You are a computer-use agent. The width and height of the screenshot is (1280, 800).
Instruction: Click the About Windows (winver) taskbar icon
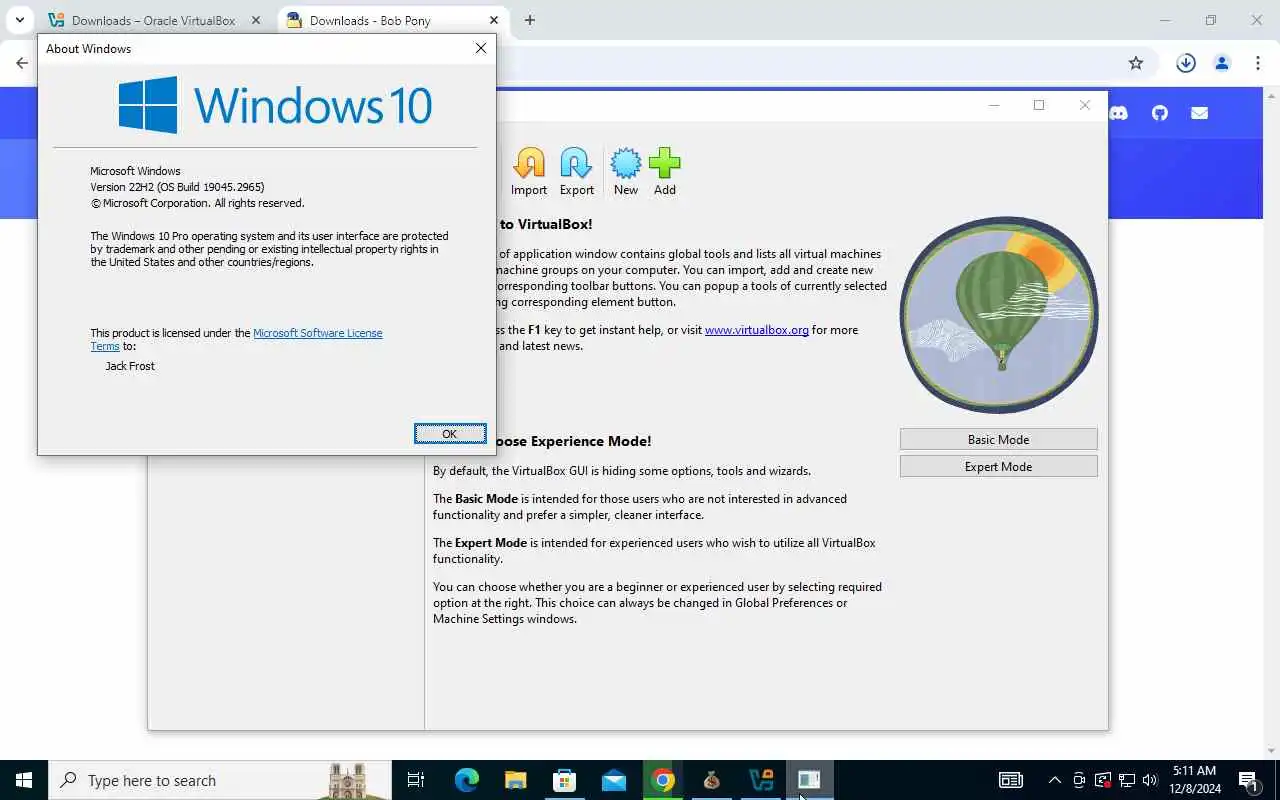click(809, 780)
